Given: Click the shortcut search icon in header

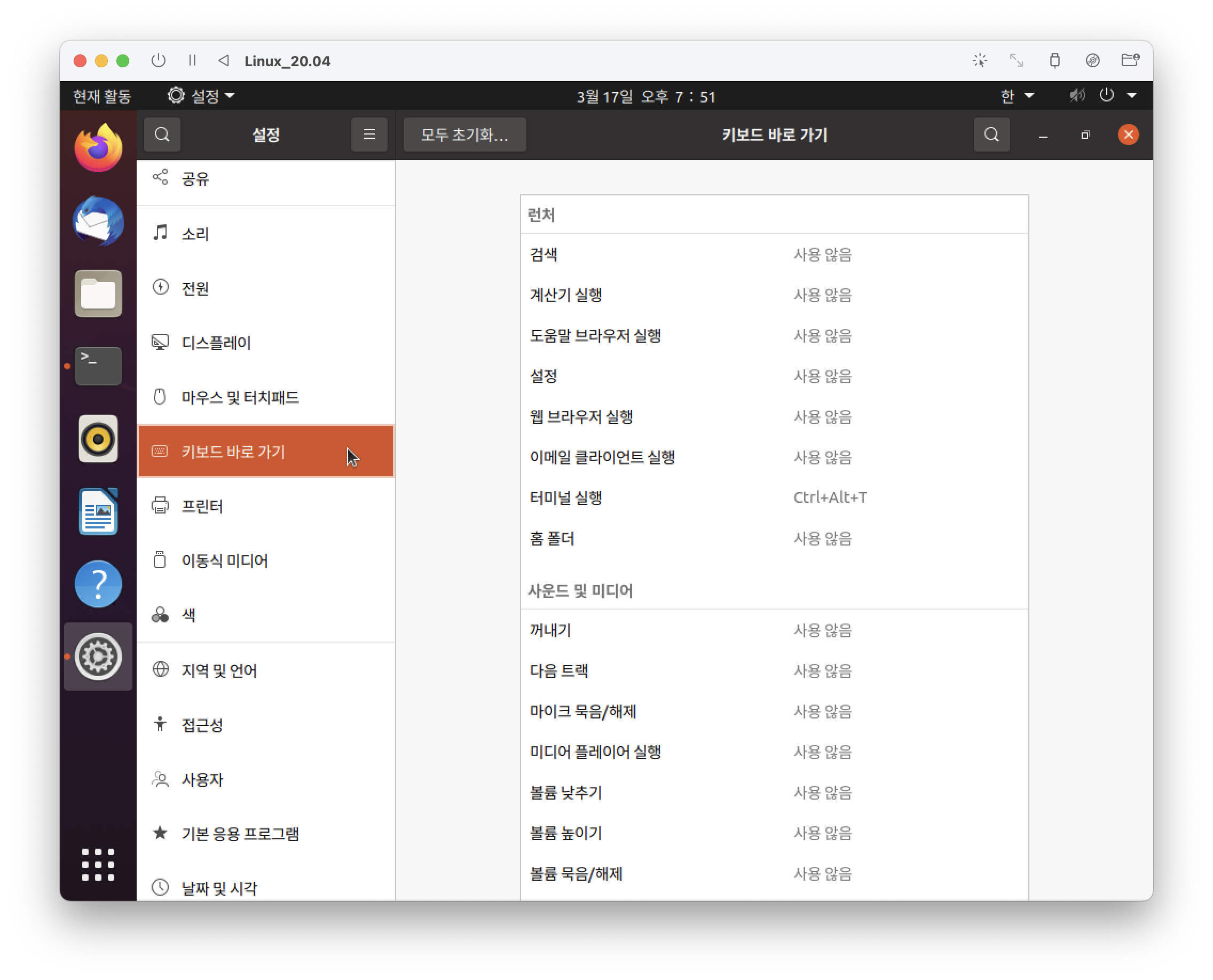Looking at the screenshot, I should 991,135.
